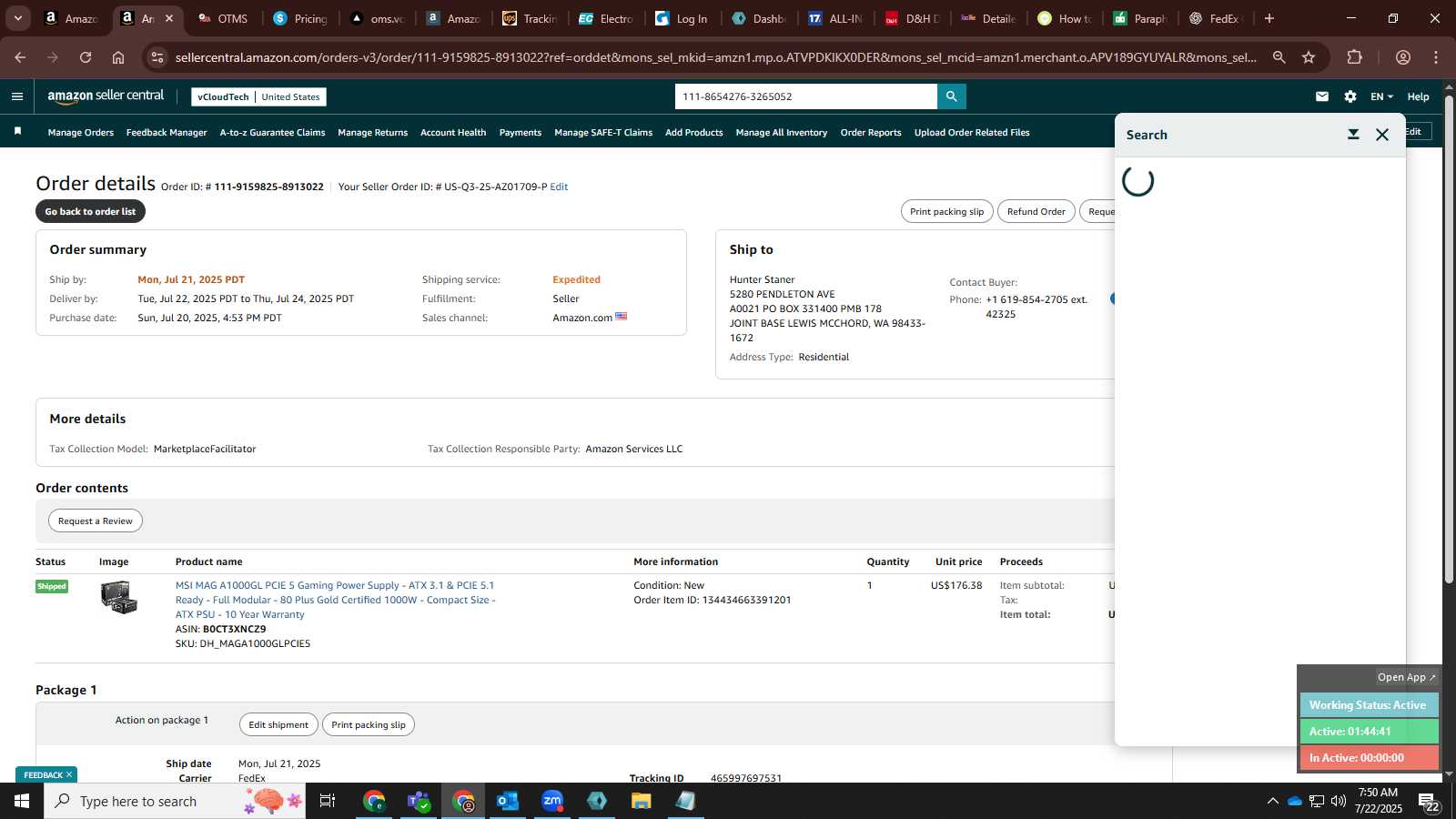1456x819 pixels.
Task: Open the MSI MAG A1000GL product link
Action: tap(335, 600)
